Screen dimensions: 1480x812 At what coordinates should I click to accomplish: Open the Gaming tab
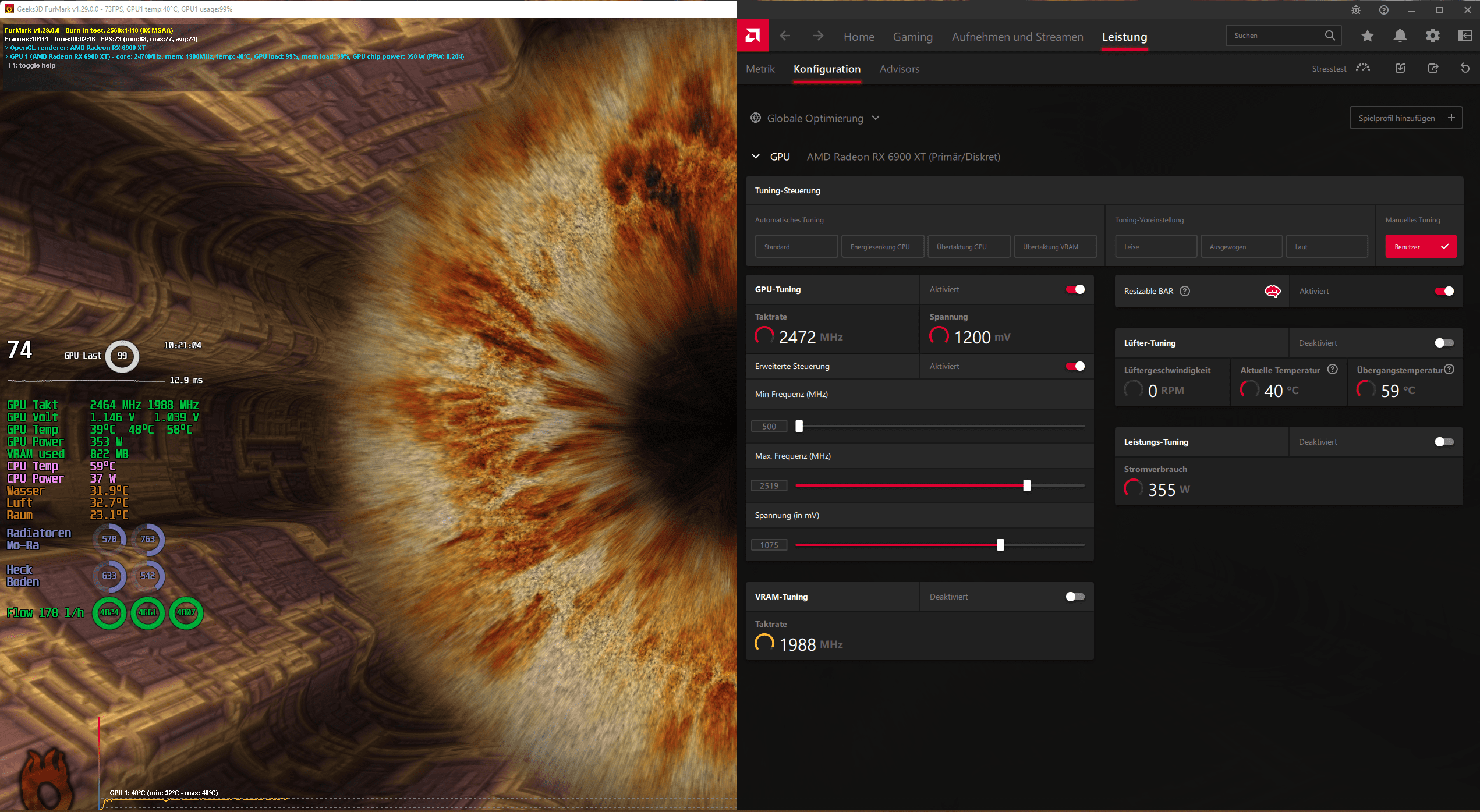(913, 37)
